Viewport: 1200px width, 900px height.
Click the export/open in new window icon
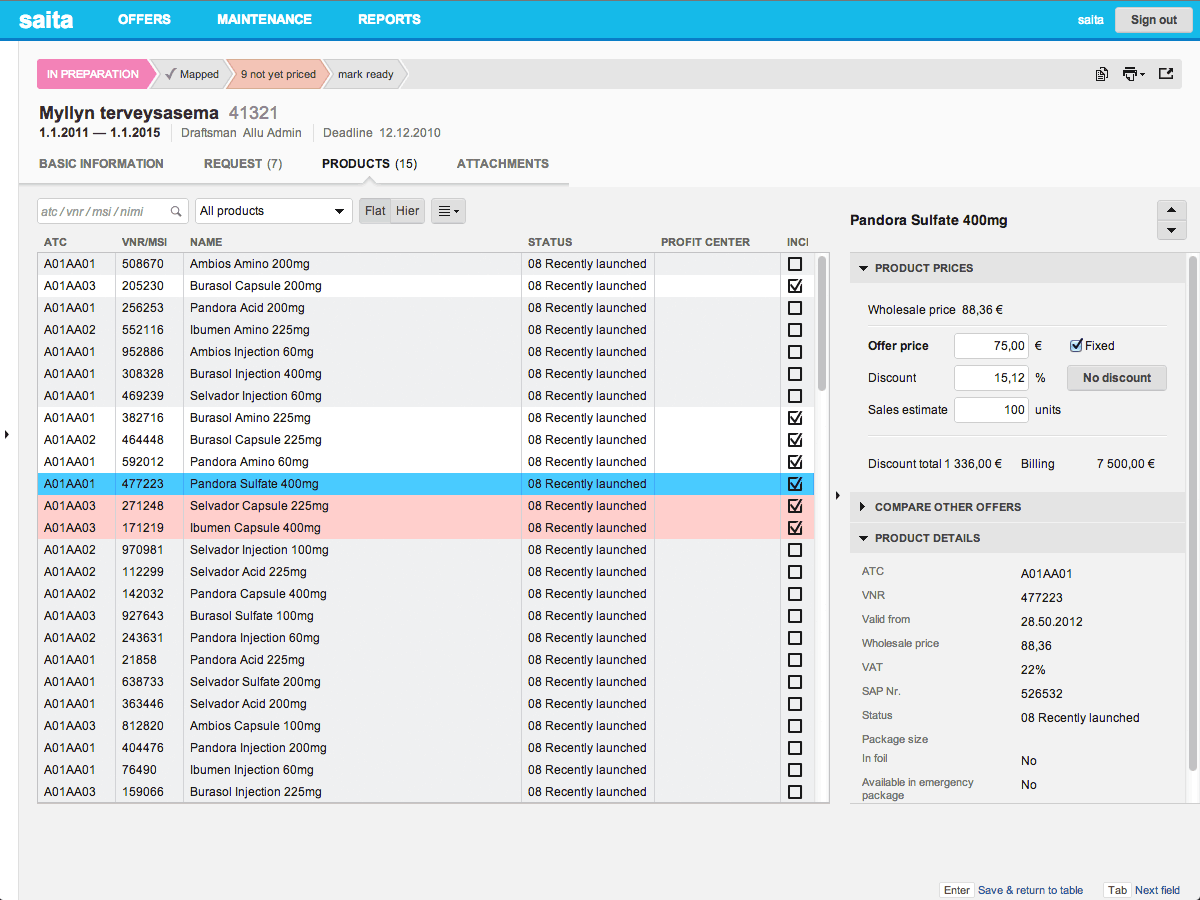[1166, 74]
